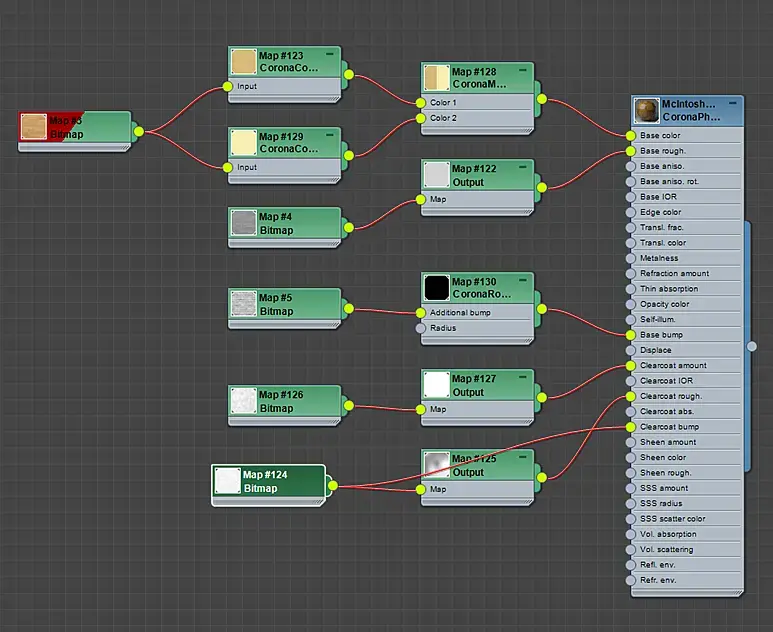
Task: Click the Base color input socket
Action: tap(631, 136)
